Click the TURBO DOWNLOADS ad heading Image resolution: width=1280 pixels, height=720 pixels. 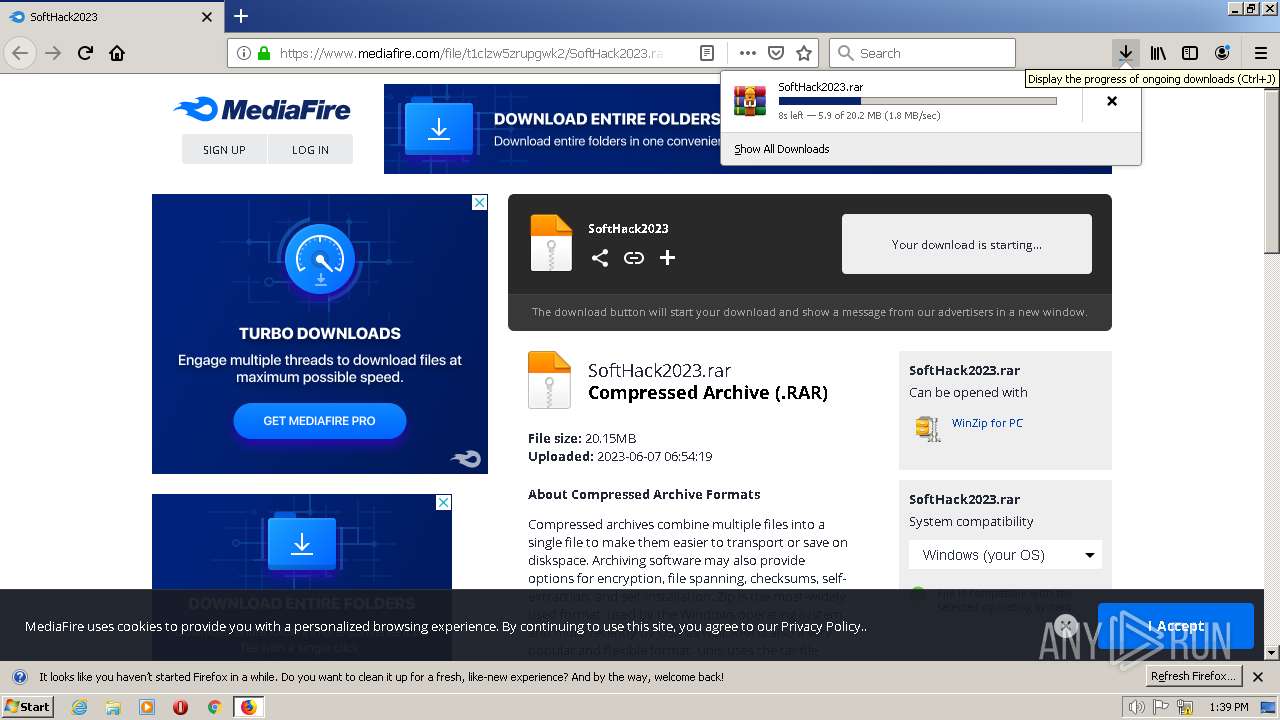point(320,333)
